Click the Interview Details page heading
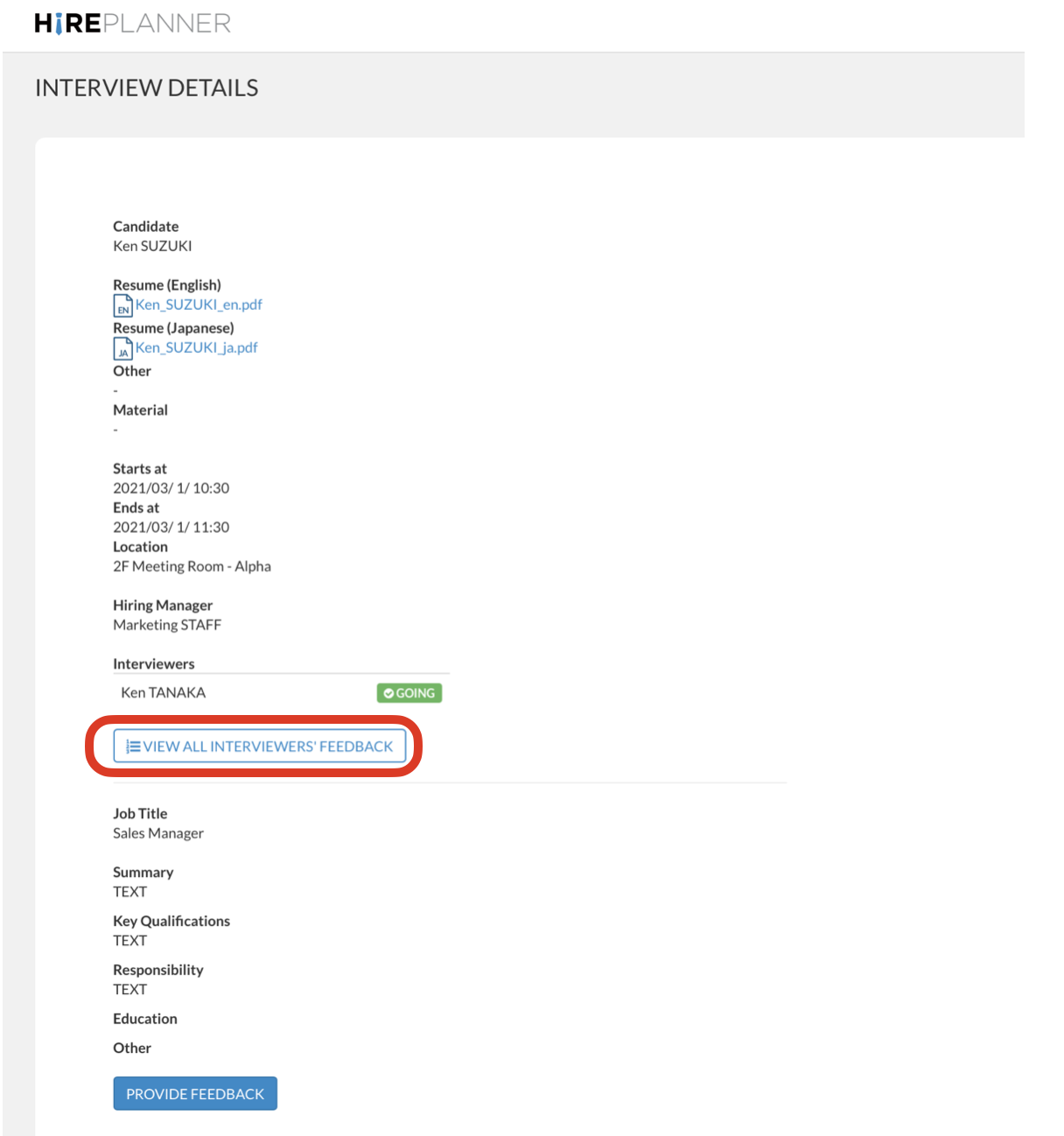The image size is (1064, 1136). (x=146, y=88)
